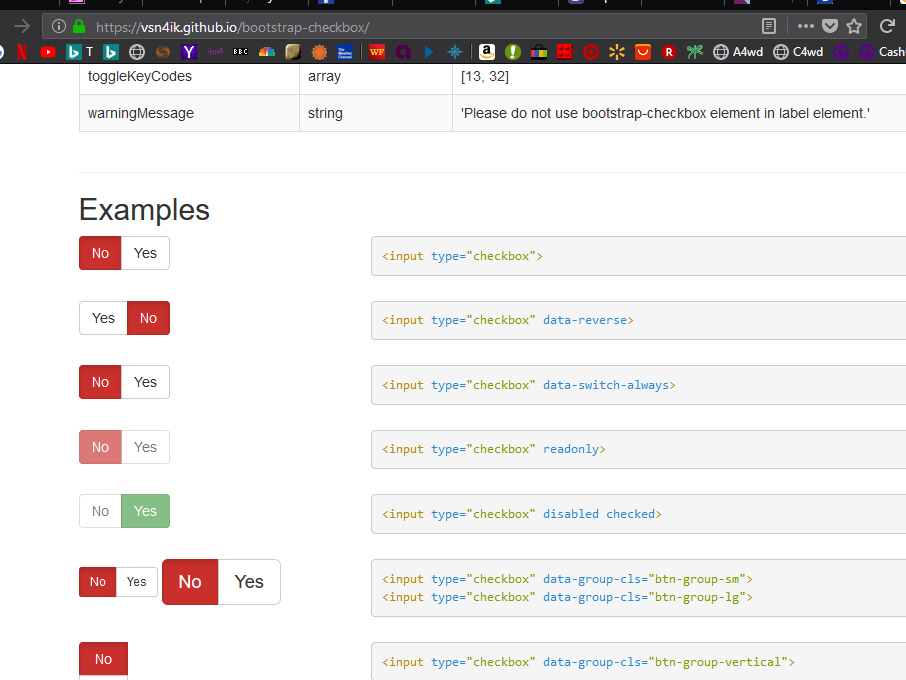906x680 pixels.
Task: Click No on the vertical button group
Action: click(x=103, y=659)
